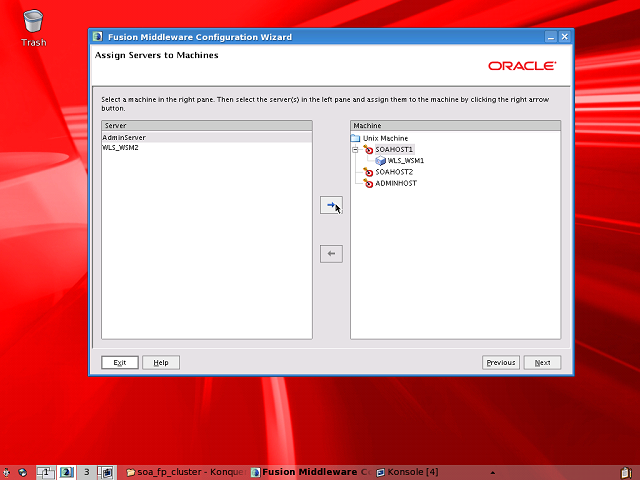The width and height of the screenshot is (640, 480).
Task: Open the Trash desktop icon
Action: 33,28
